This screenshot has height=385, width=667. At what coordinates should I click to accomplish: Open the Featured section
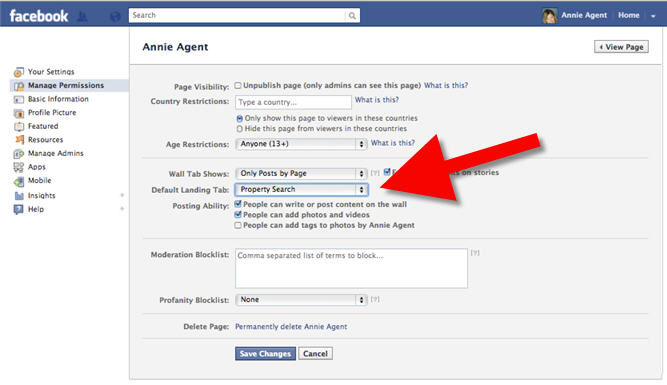click(x=43, y=126)
